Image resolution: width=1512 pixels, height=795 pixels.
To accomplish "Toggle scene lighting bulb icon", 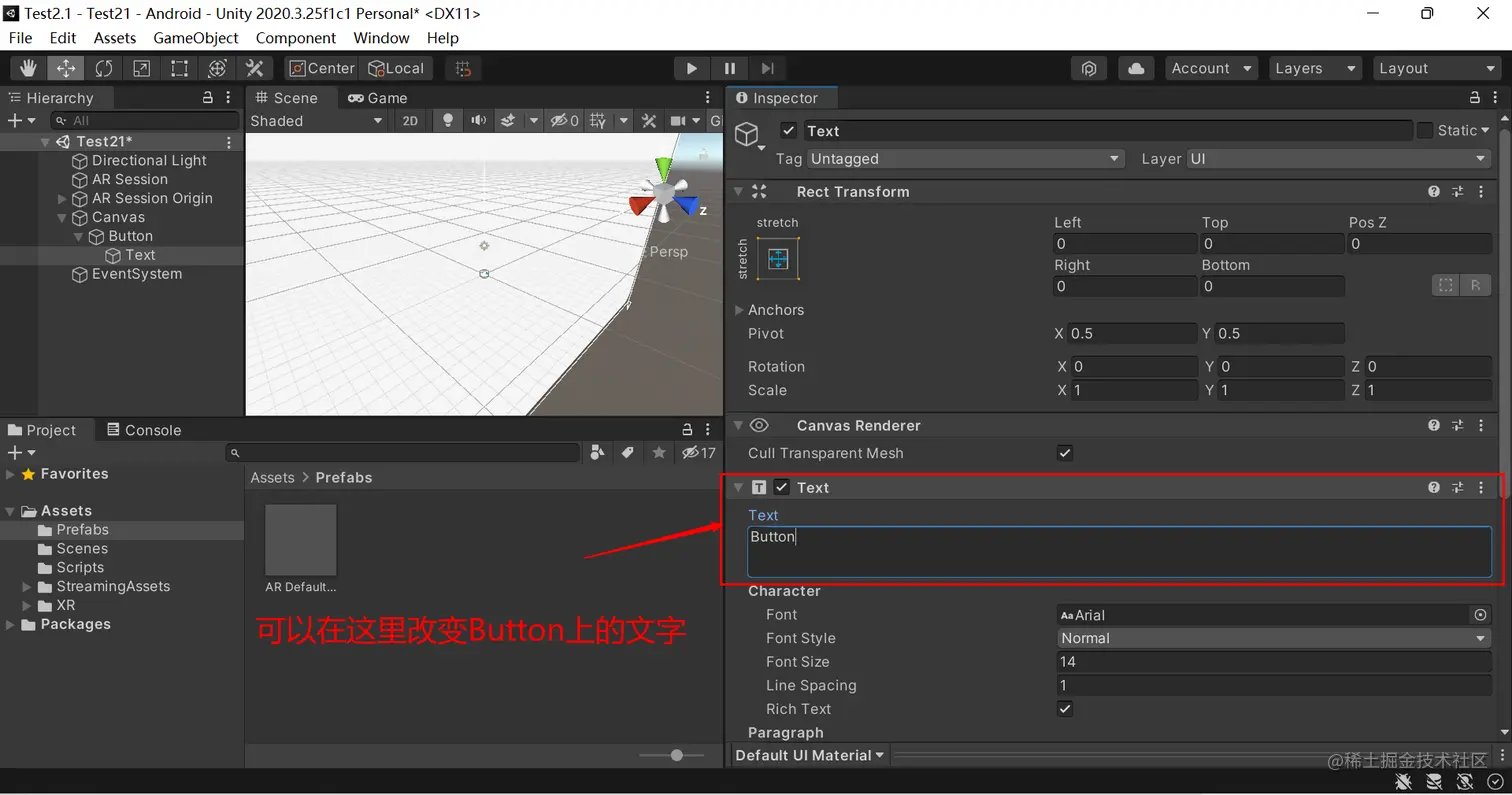I will point(448,121).
